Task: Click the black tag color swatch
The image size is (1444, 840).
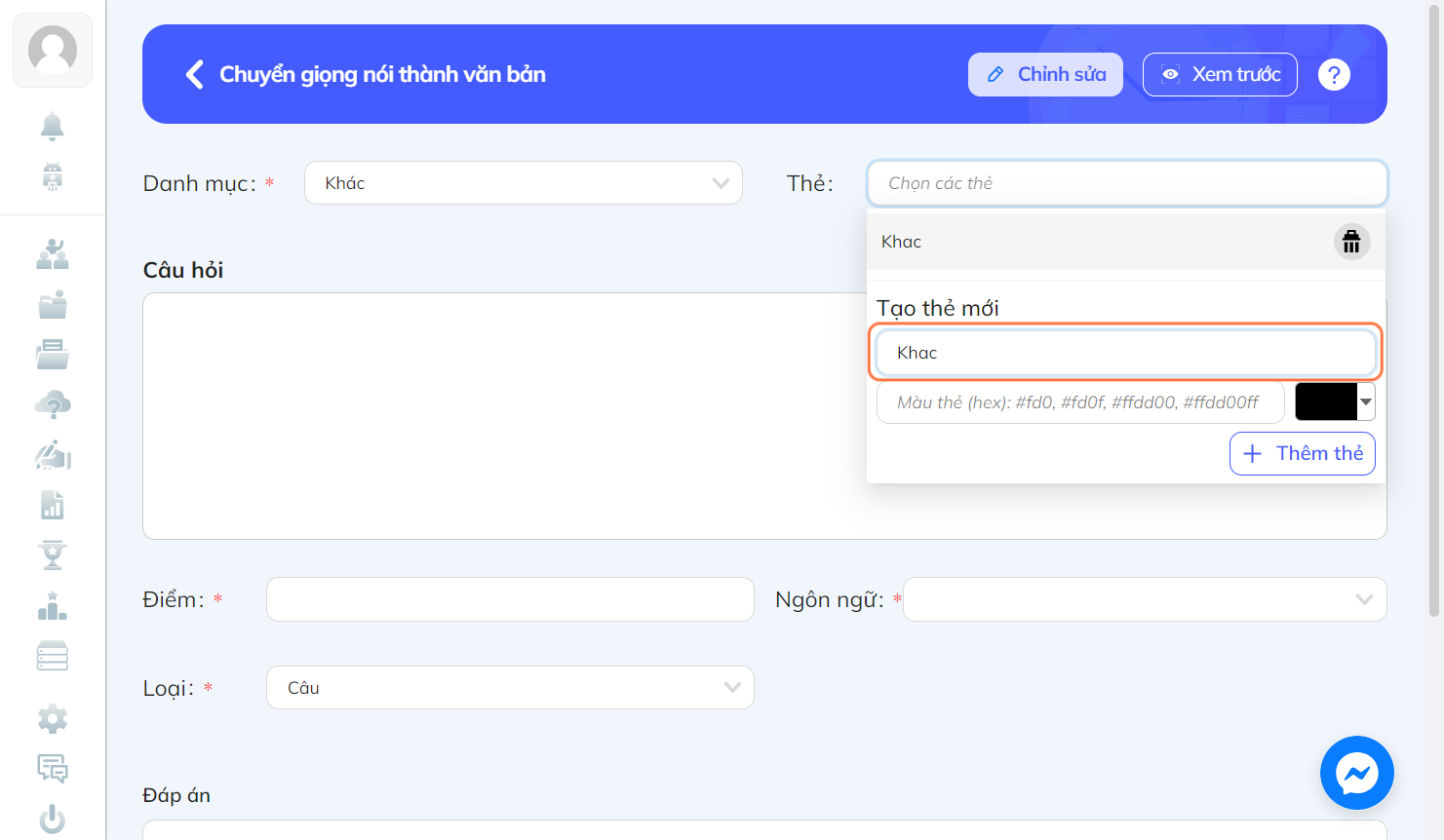Action: pyautogui.click(x=1326, y=401)
